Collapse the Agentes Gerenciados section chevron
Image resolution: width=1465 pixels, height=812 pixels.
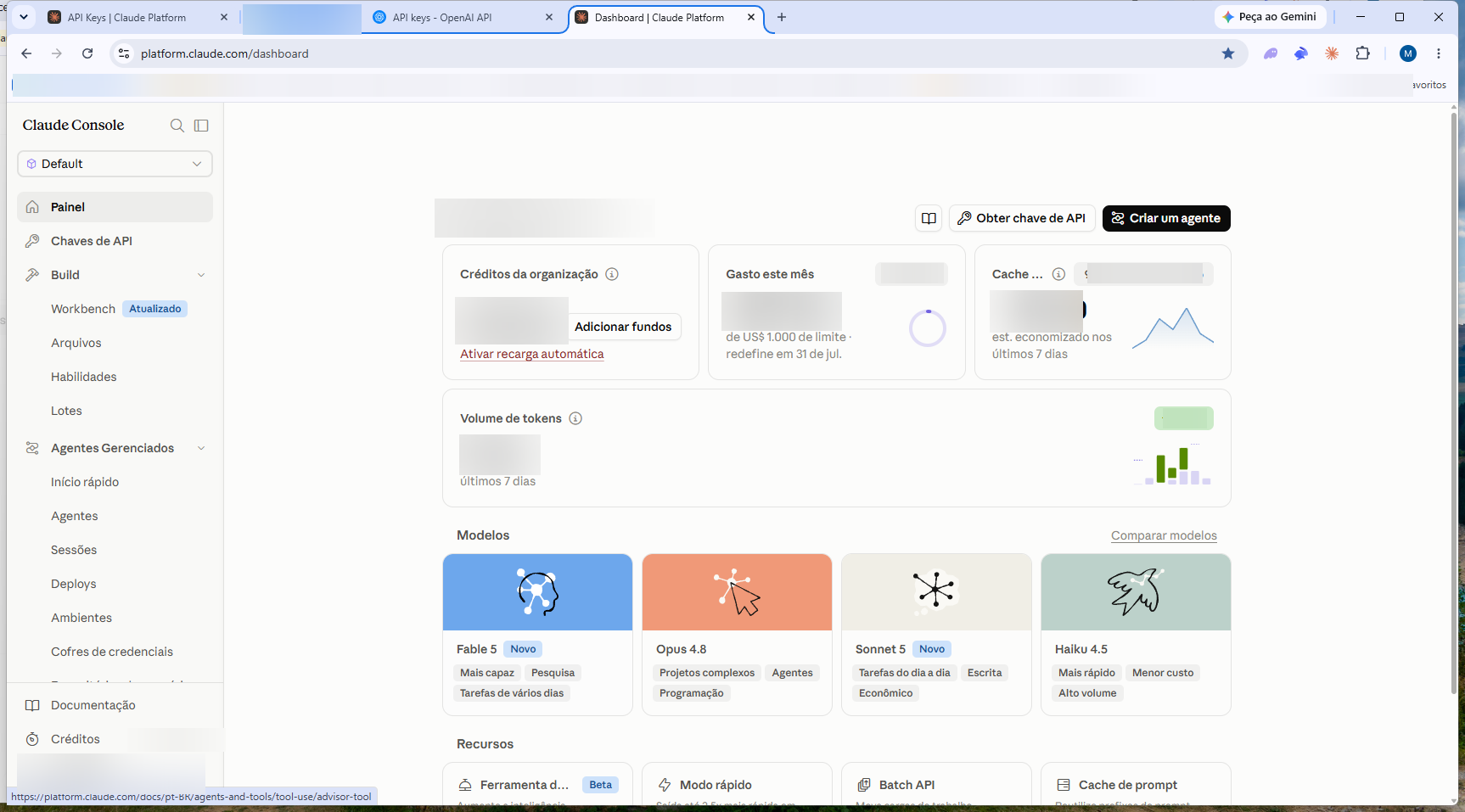coord(201,448)
